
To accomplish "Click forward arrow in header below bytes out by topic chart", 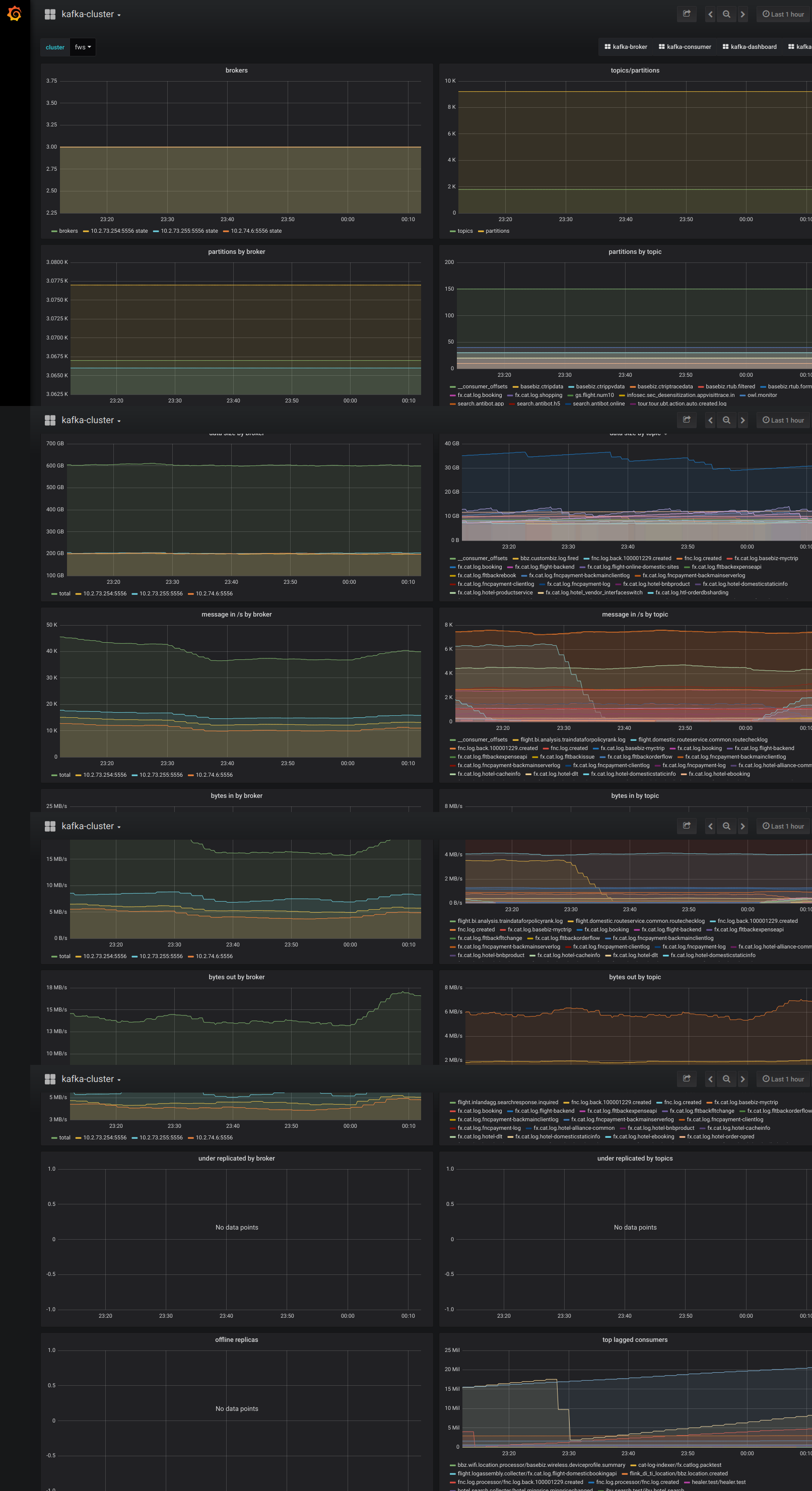I will coord(742,1079).
